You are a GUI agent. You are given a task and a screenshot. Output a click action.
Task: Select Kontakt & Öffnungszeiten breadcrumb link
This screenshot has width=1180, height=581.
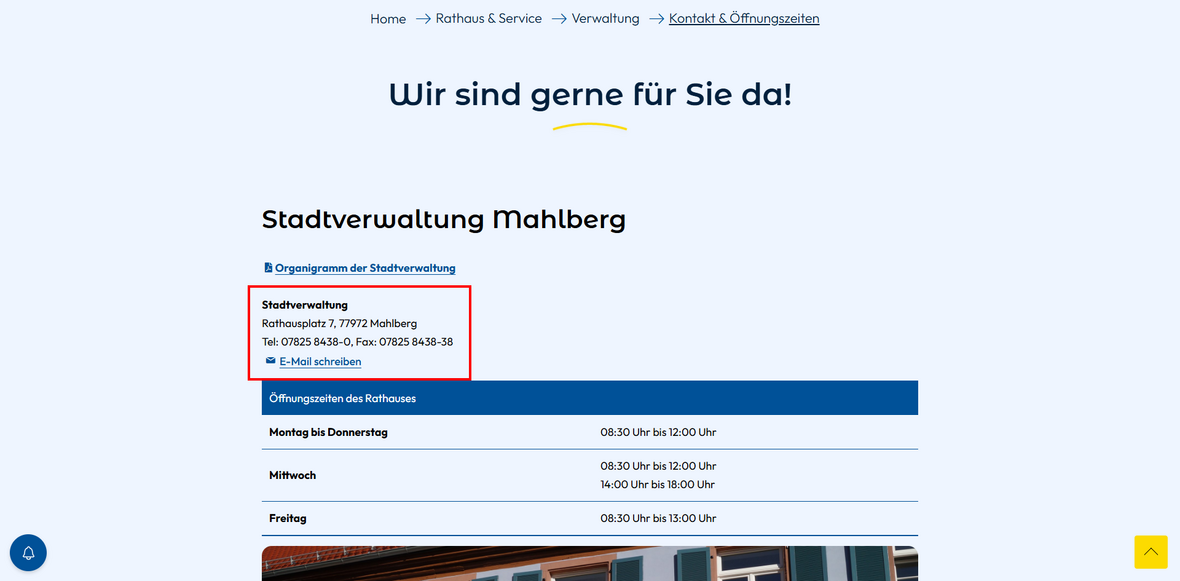(744, 19)
